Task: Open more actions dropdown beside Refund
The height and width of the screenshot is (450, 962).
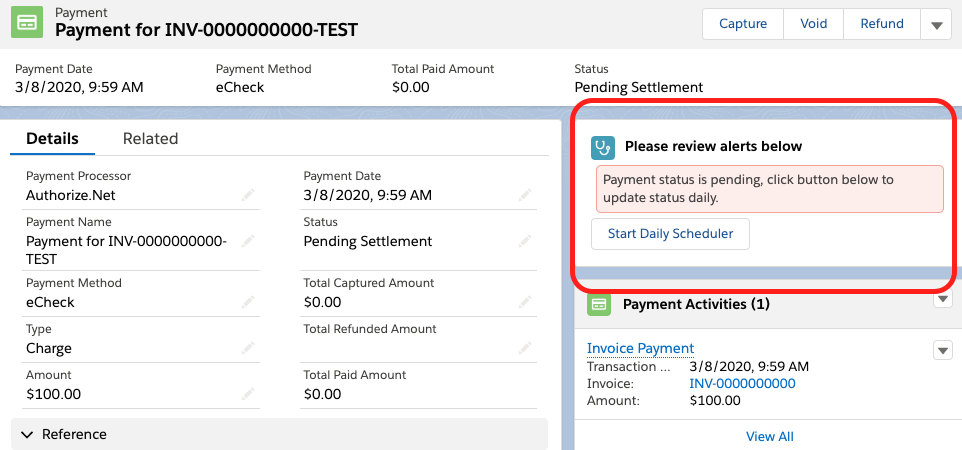Action: point(937,25)
